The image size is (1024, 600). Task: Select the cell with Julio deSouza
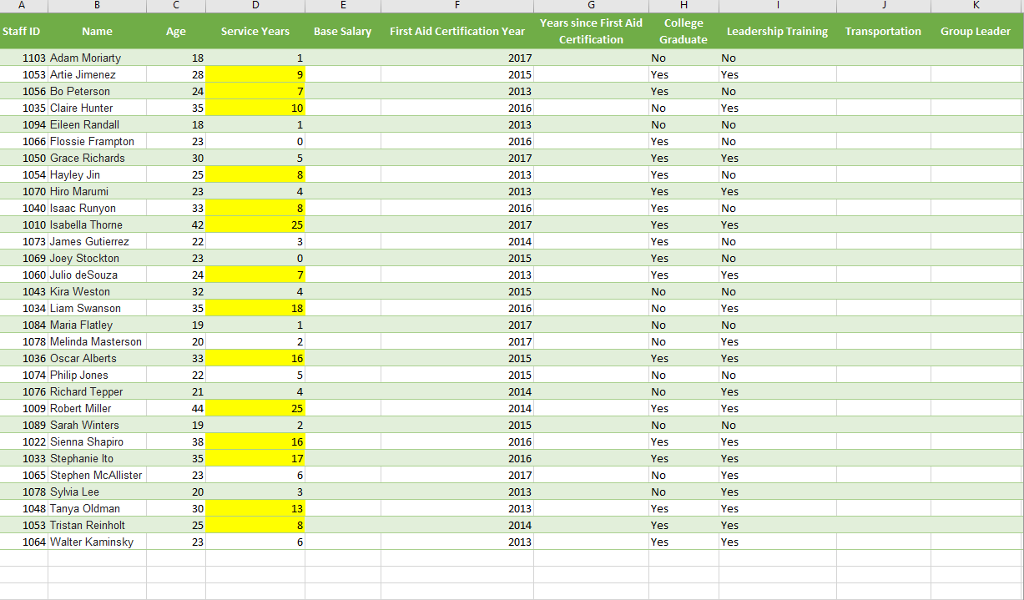pyautogui.click(x=97, y=275)
